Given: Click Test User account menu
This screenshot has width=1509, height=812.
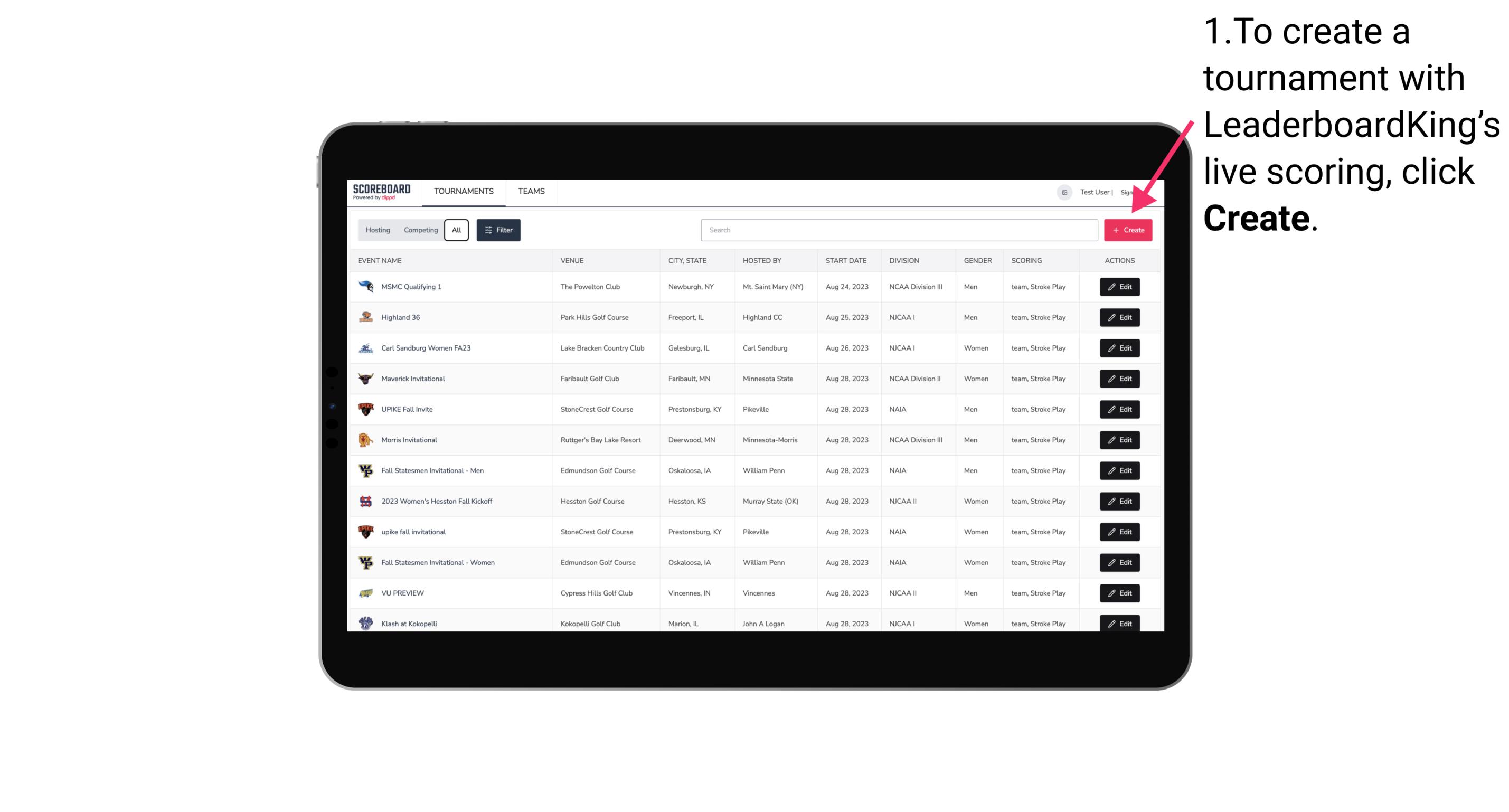Looking at the screenshot, I should [x=1094, y=191].
